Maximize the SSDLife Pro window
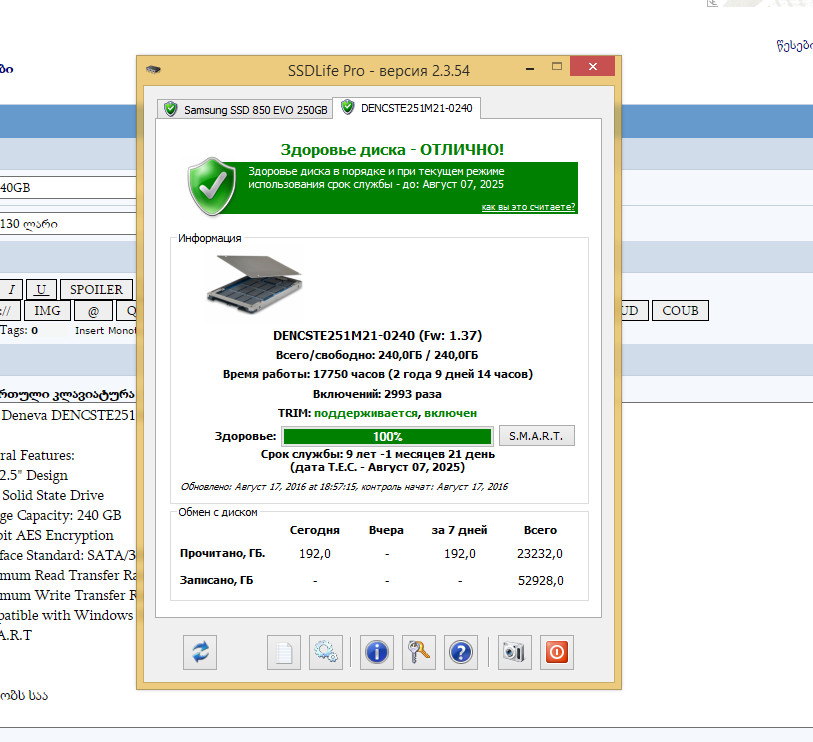 557,67
